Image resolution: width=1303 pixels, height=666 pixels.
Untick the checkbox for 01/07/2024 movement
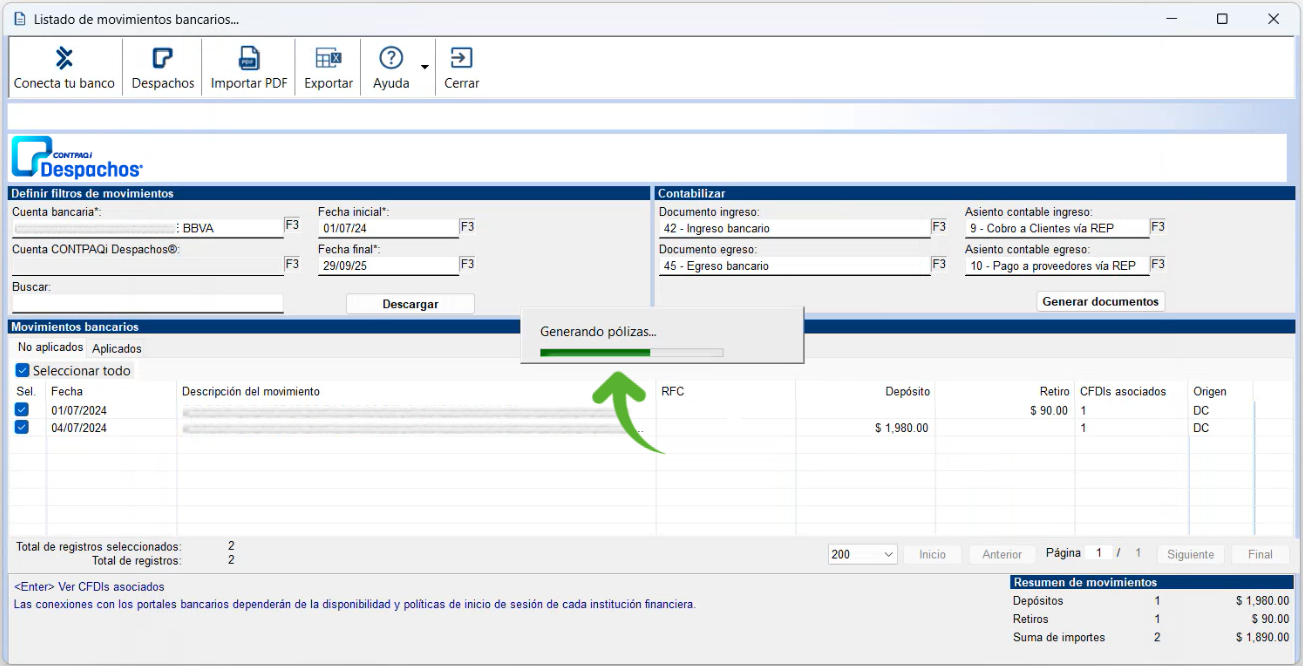tap(22, 410)
